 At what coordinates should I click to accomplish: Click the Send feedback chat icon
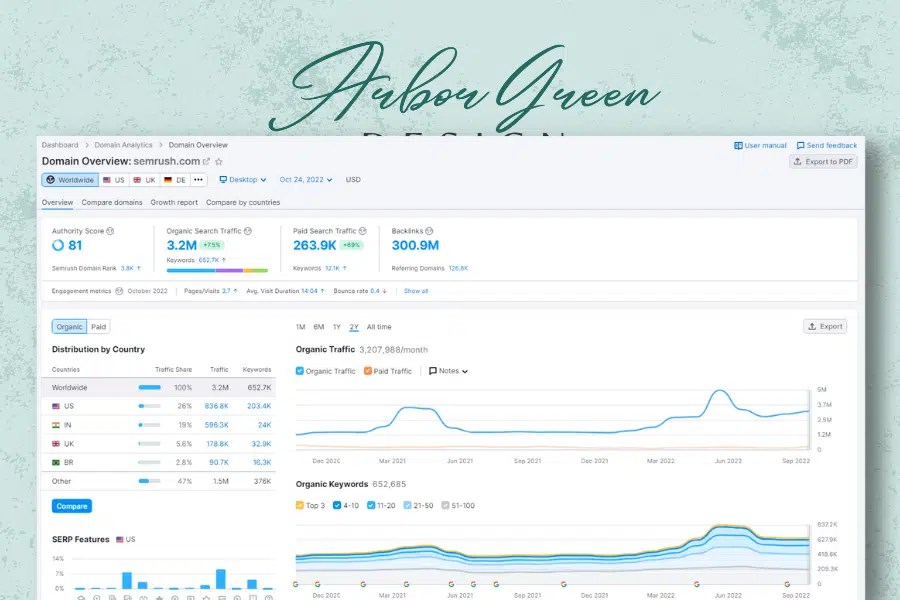801,146
